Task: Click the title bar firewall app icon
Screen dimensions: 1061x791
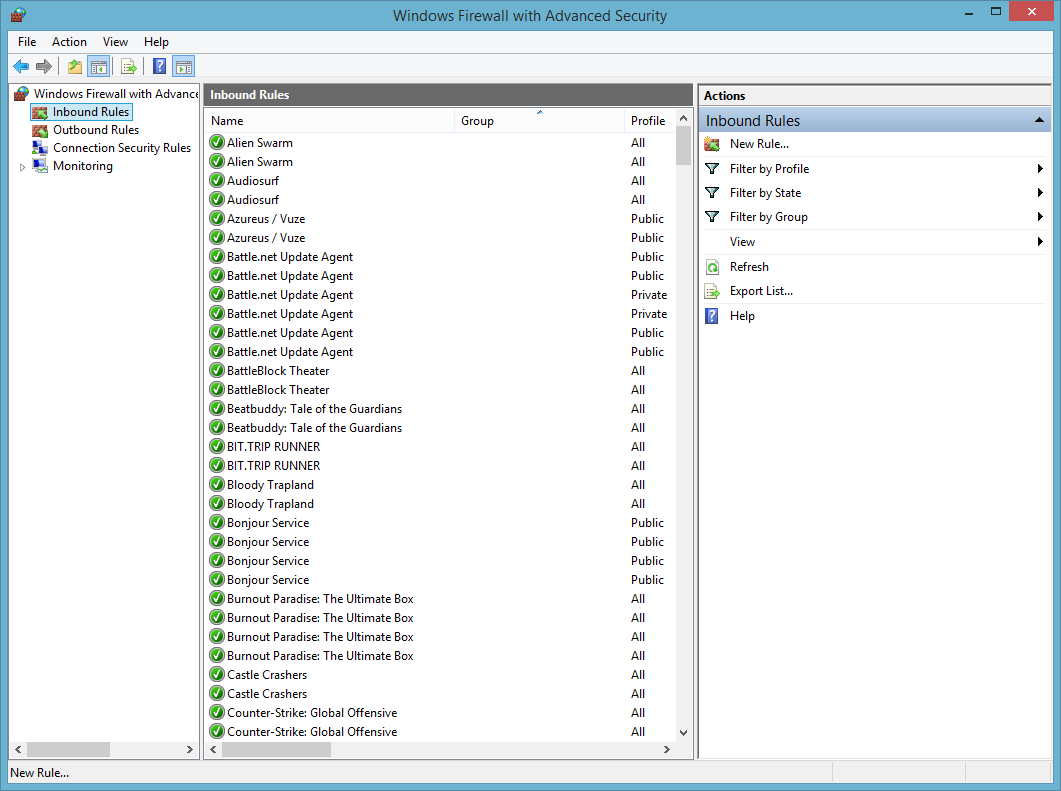Action: [18, 15]
